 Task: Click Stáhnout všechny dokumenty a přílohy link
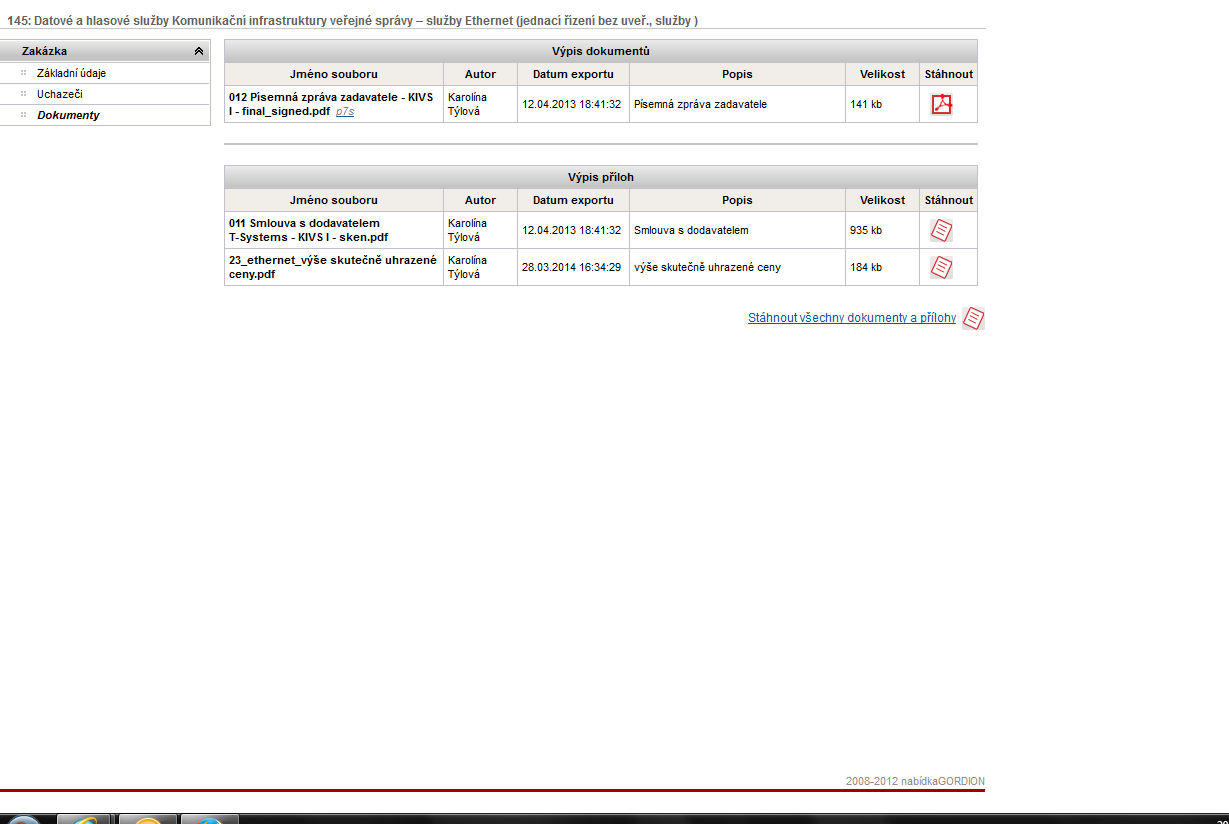[851, 319]
